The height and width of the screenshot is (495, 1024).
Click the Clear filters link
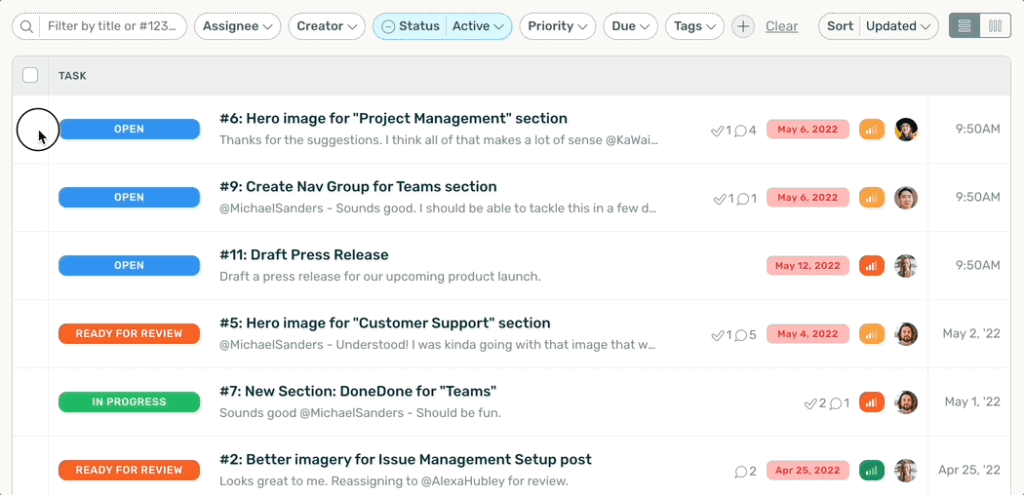pos(781,27)
